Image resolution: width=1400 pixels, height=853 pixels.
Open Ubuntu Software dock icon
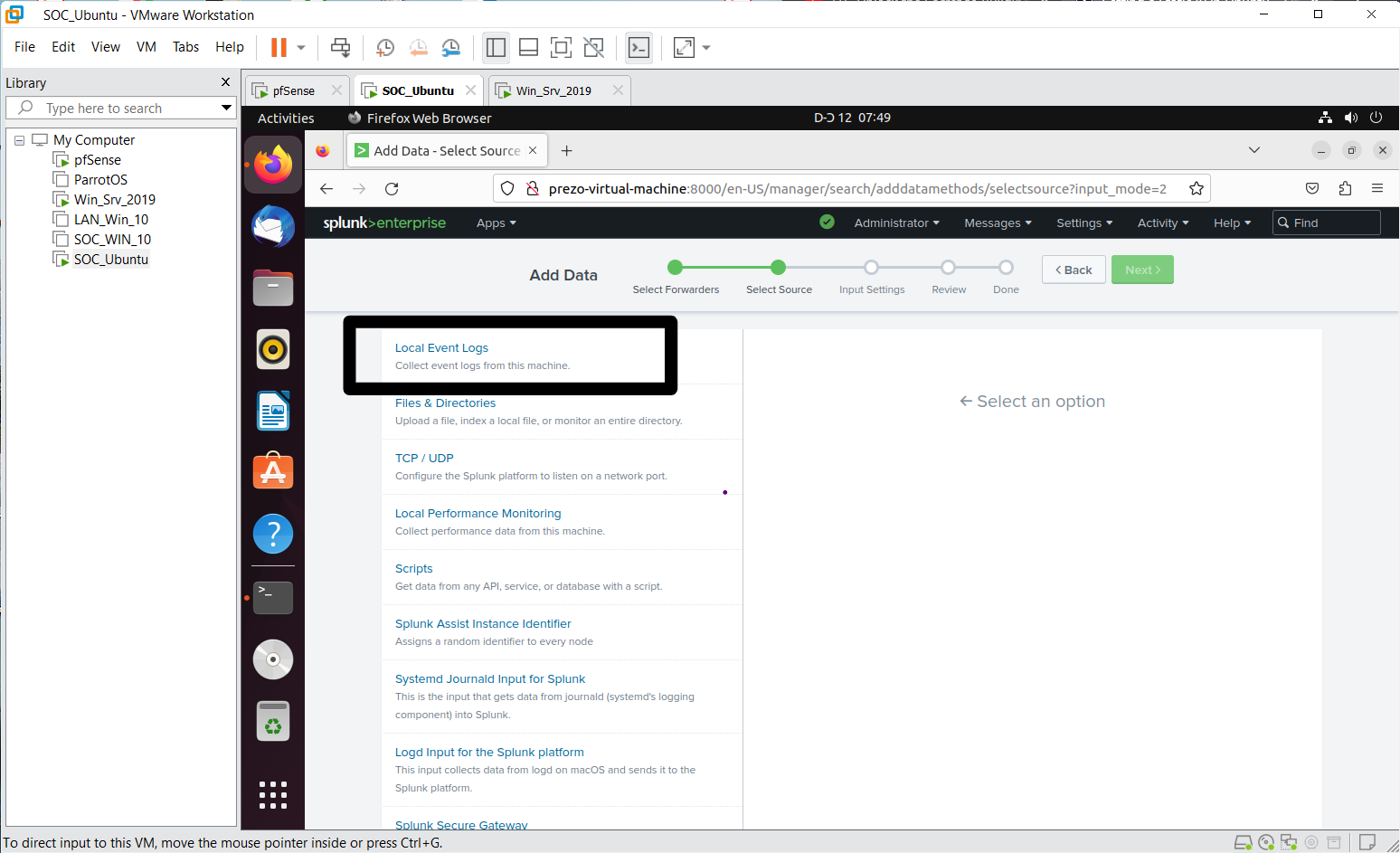[x=273, y=471]
